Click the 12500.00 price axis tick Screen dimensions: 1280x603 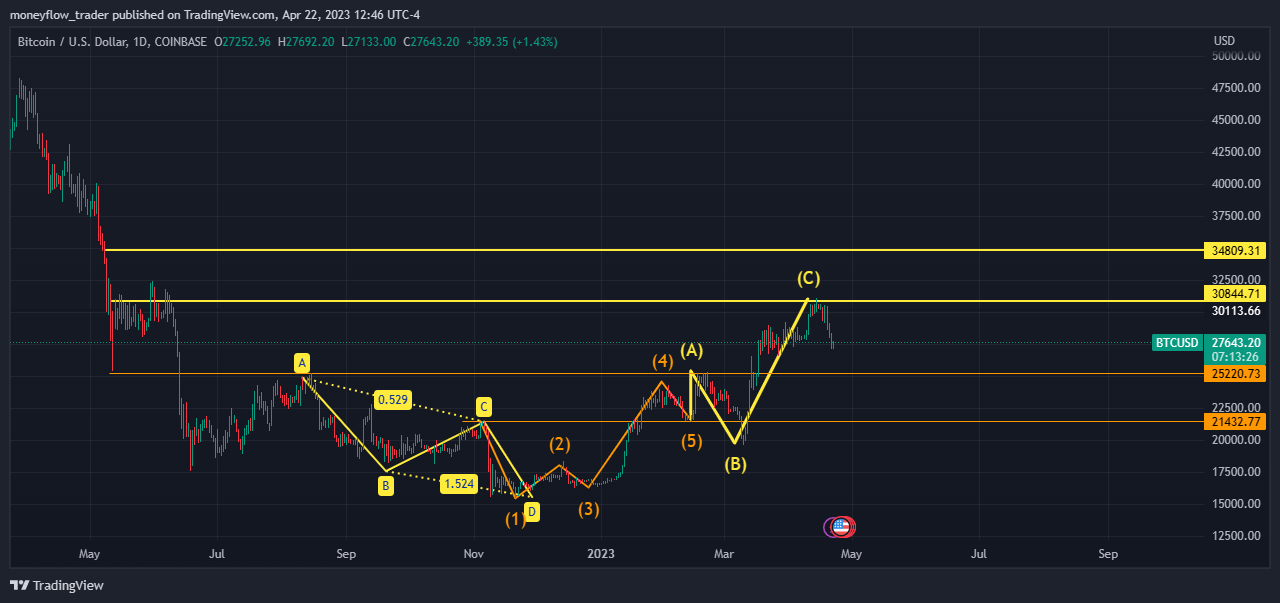tap(1236, 536)
